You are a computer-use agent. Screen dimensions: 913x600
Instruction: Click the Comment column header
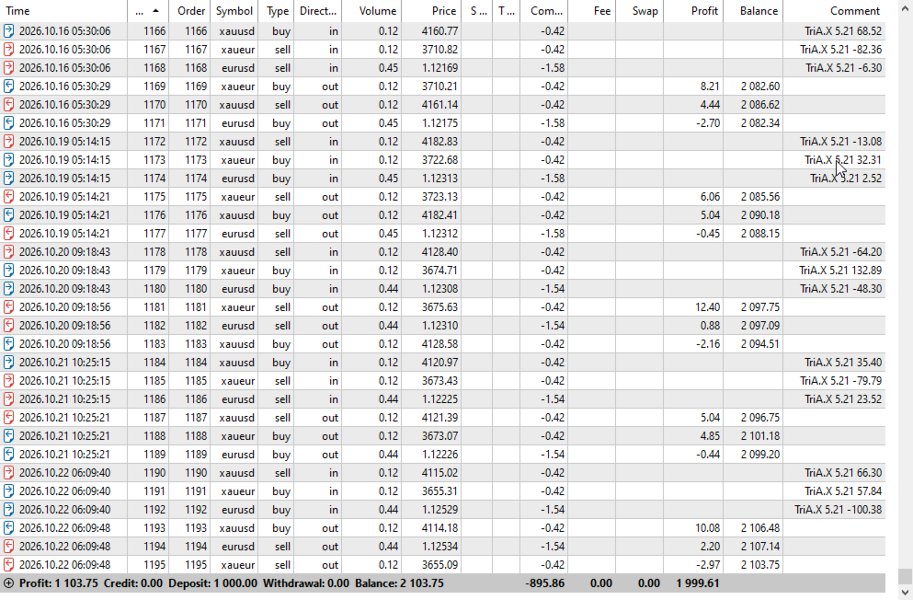tap(834, 10)
